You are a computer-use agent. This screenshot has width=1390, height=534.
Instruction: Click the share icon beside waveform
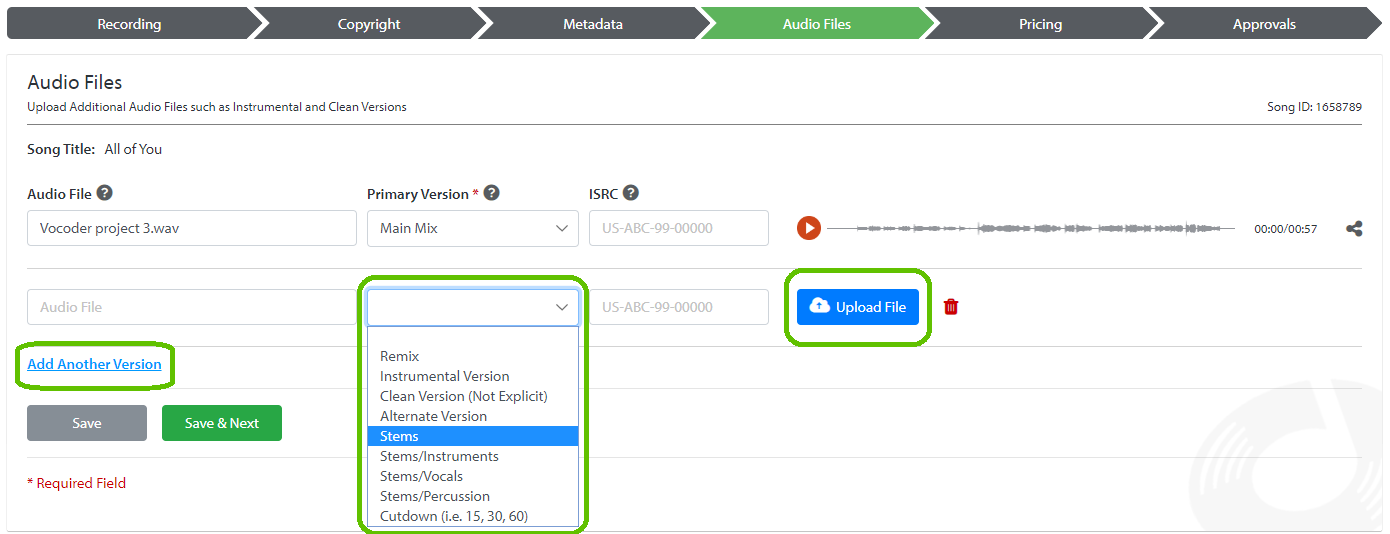(1354, 229)
